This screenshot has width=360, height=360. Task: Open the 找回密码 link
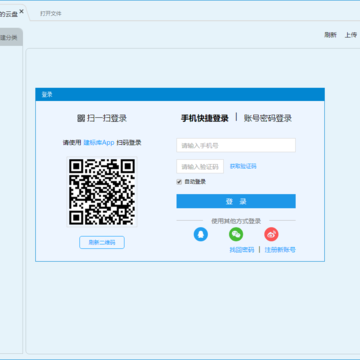[x=242, y=250]
